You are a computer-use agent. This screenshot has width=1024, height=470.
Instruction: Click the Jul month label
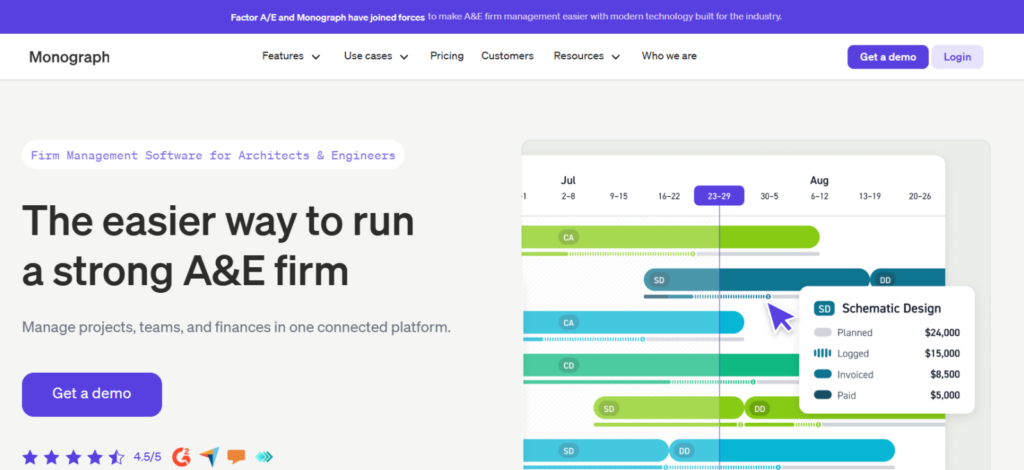[x=568, y=180]
